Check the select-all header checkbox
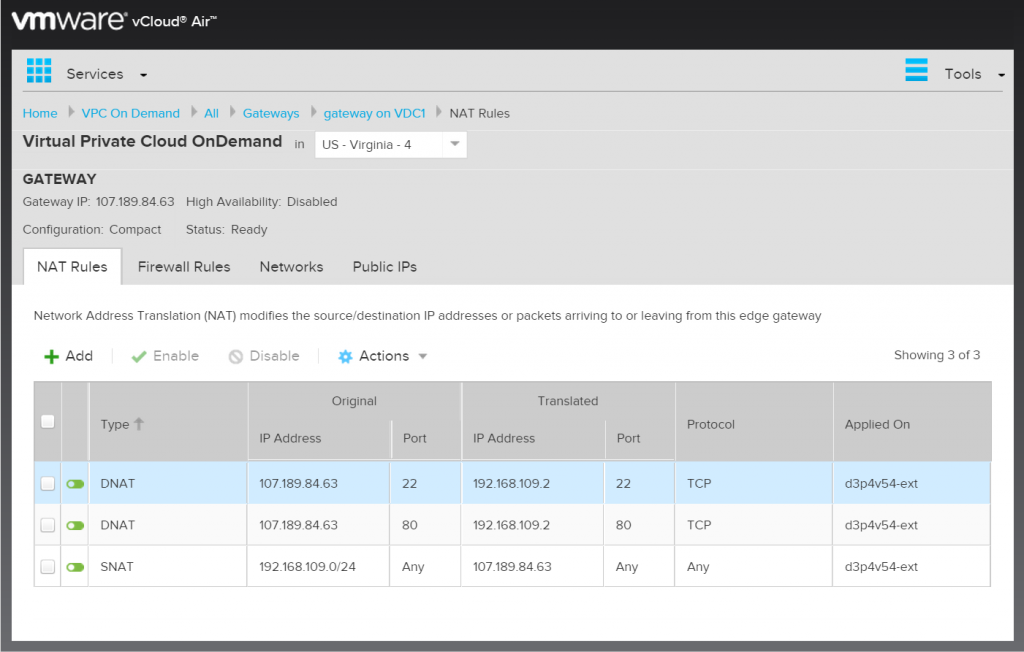The height and width of the screenshot is (652, 1024). pos(48,421)
